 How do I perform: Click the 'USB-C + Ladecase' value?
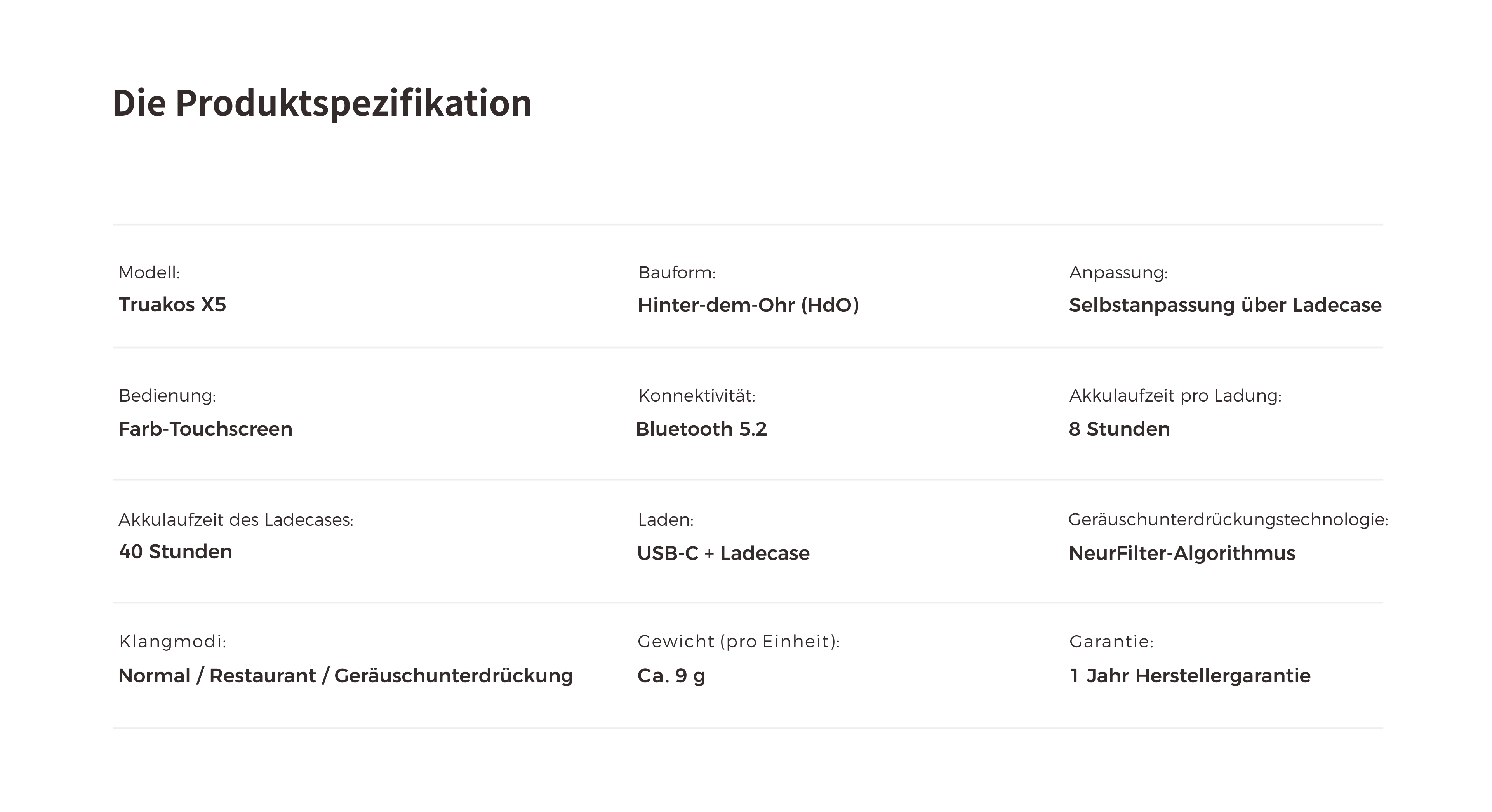723,553
